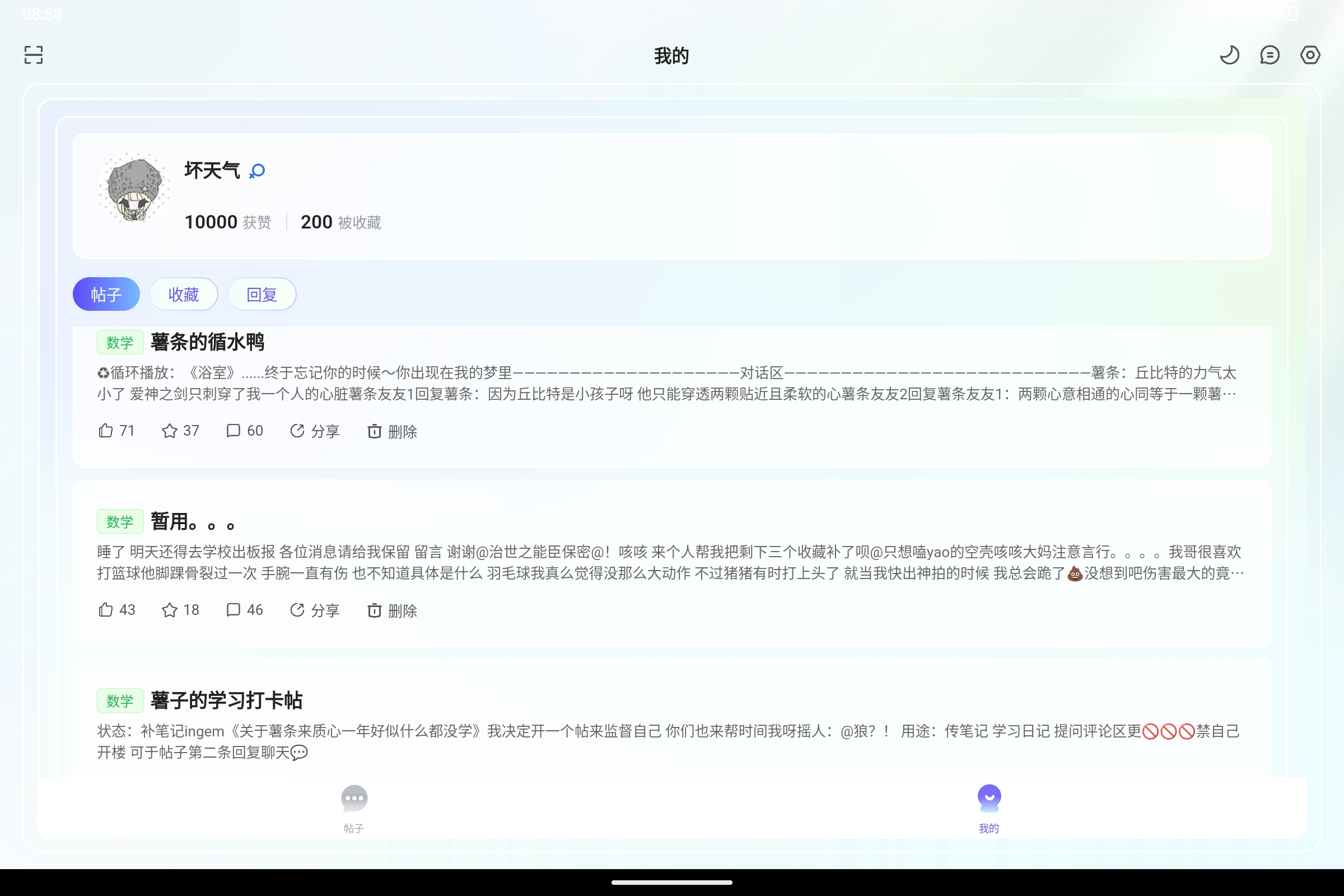The image size is (1344, 896).
Task: Open the 坏天气 profile avatar
Action: coord(133,188)
